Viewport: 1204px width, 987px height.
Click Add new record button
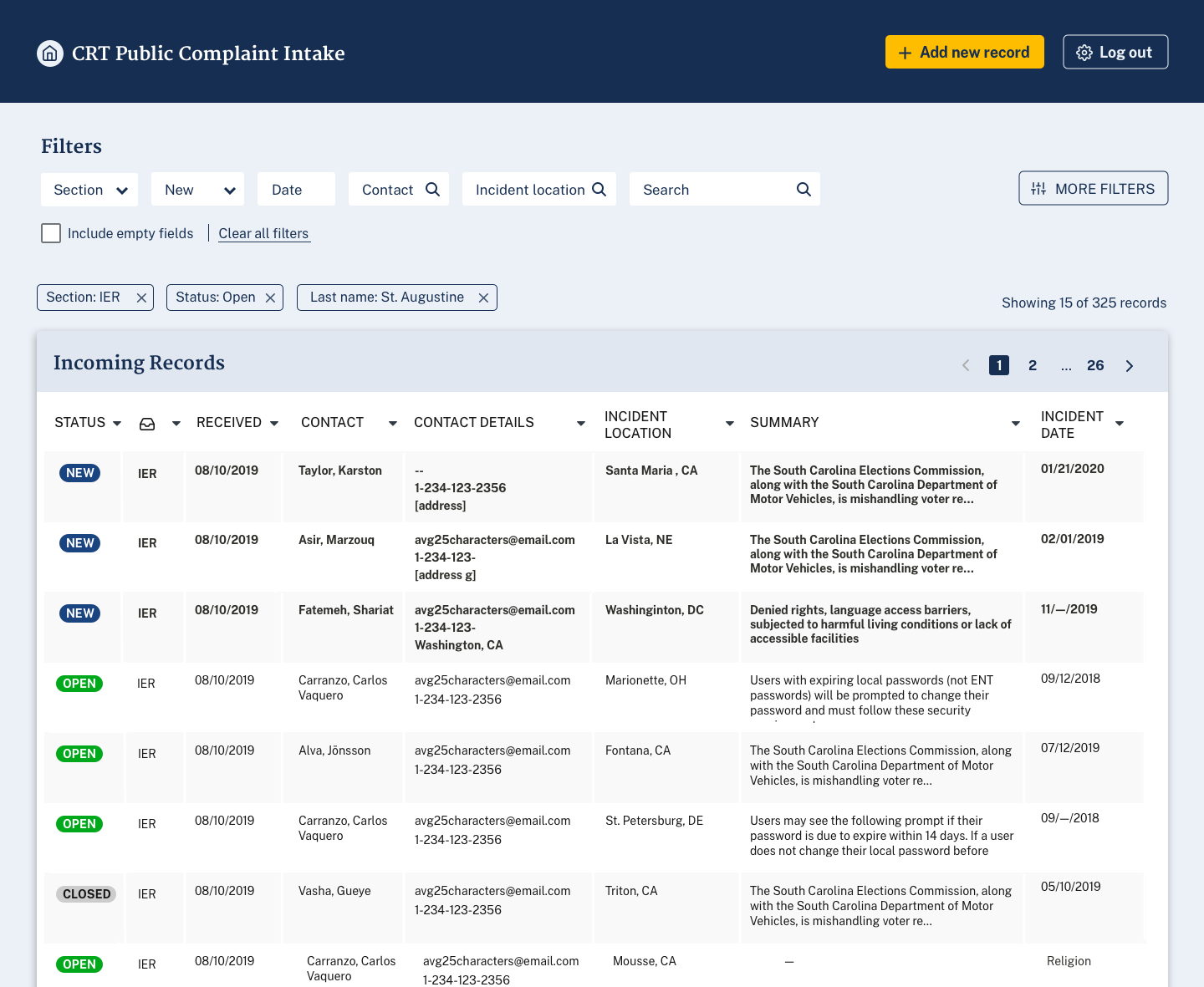pyautogui.click(x=965, y=52)
